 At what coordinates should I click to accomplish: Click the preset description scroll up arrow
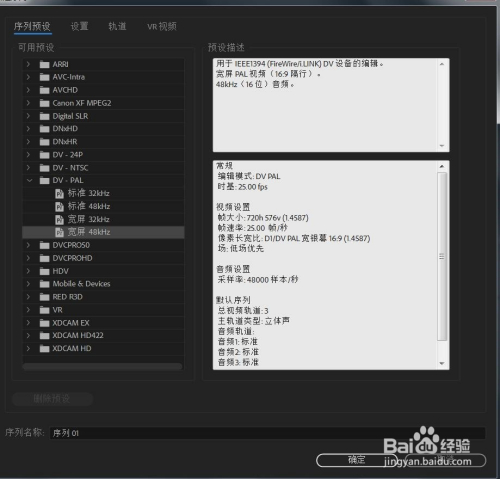point(442,64)
